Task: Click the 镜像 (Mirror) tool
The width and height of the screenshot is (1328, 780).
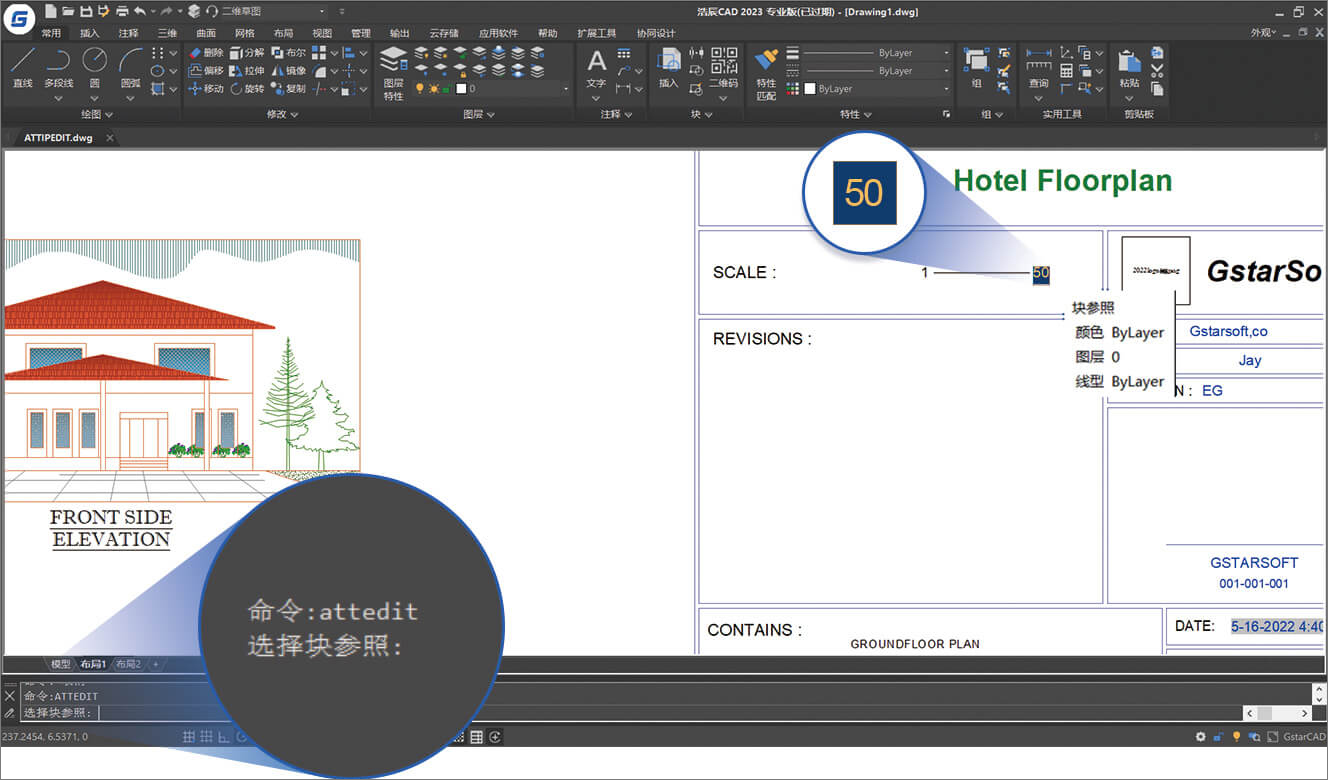Action: click(289, 71)
